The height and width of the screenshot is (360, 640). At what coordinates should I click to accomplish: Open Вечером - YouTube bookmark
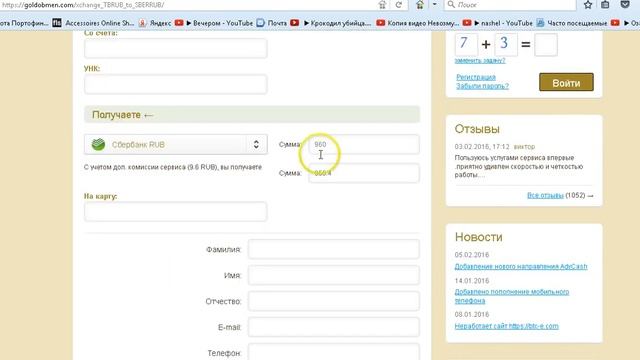pos(214,23)
